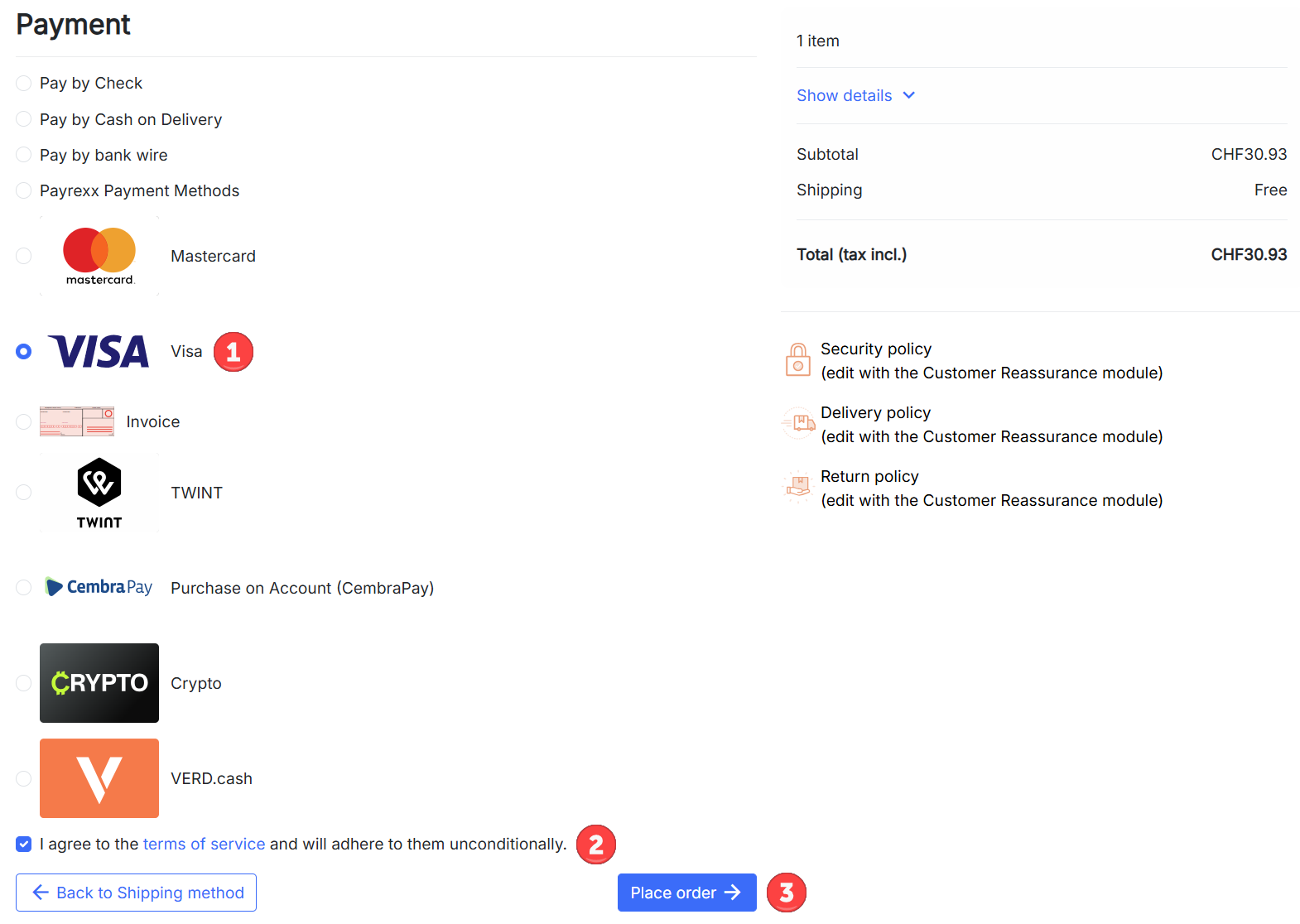Select Pay by bank wire radio button
The width and height of the screenshot is (1300, 924).
[24, 155]
